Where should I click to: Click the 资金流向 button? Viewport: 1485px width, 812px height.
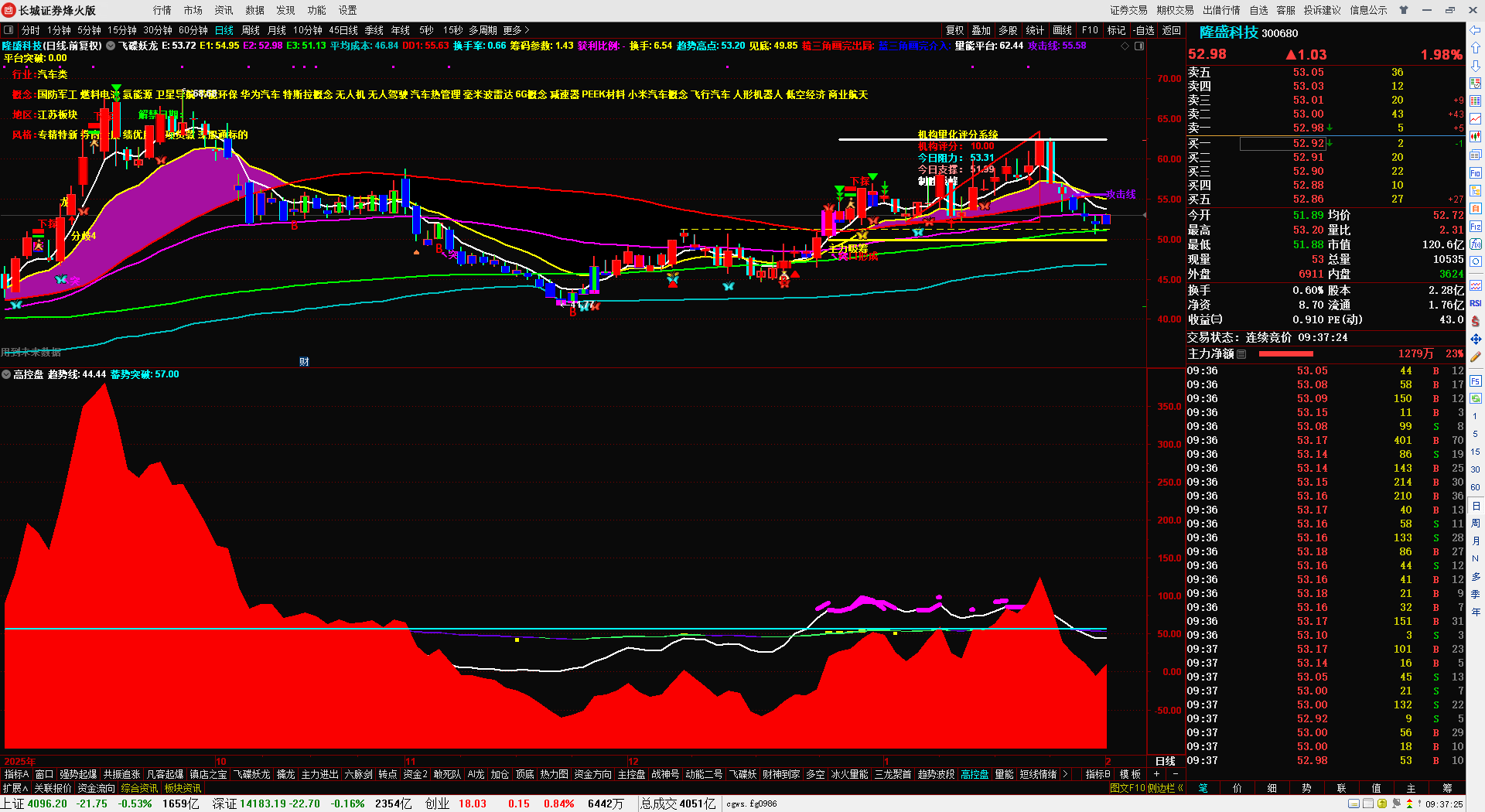coord(96,788)
